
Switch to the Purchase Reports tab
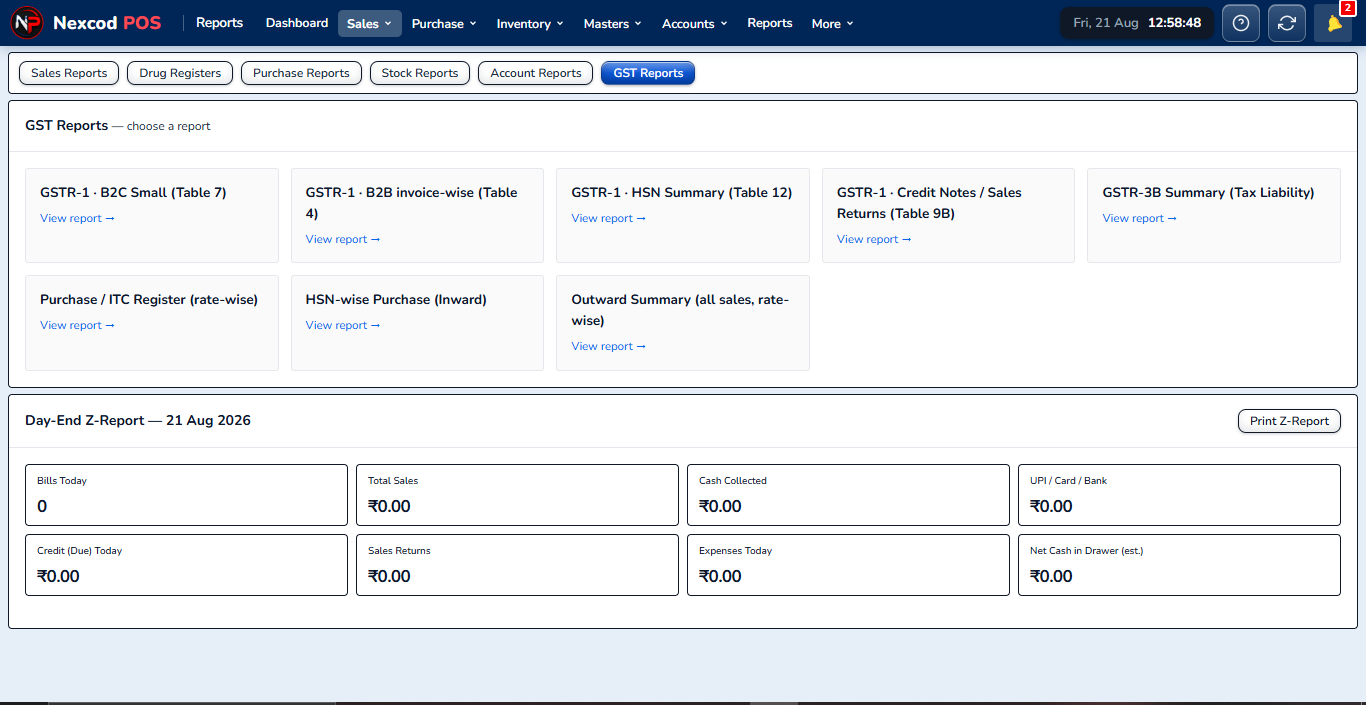click(x=301, y=73)
